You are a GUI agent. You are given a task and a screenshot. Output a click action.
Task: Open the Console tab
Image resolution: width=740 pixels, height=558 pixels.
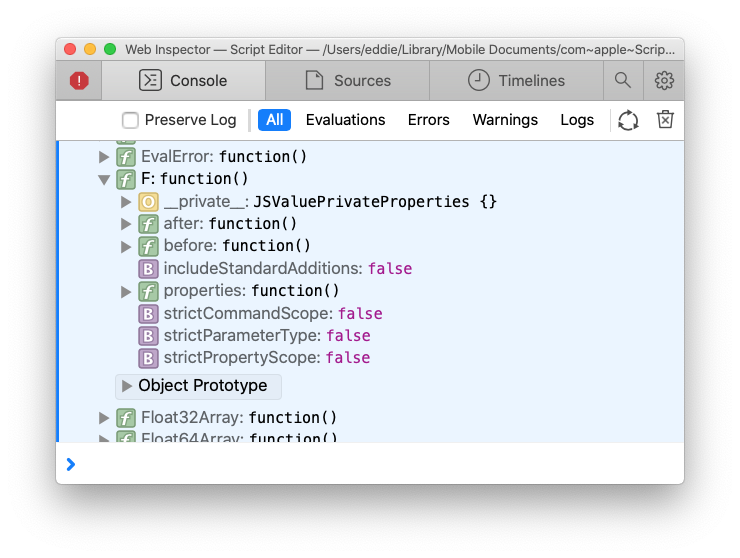(x=183, y=81)
